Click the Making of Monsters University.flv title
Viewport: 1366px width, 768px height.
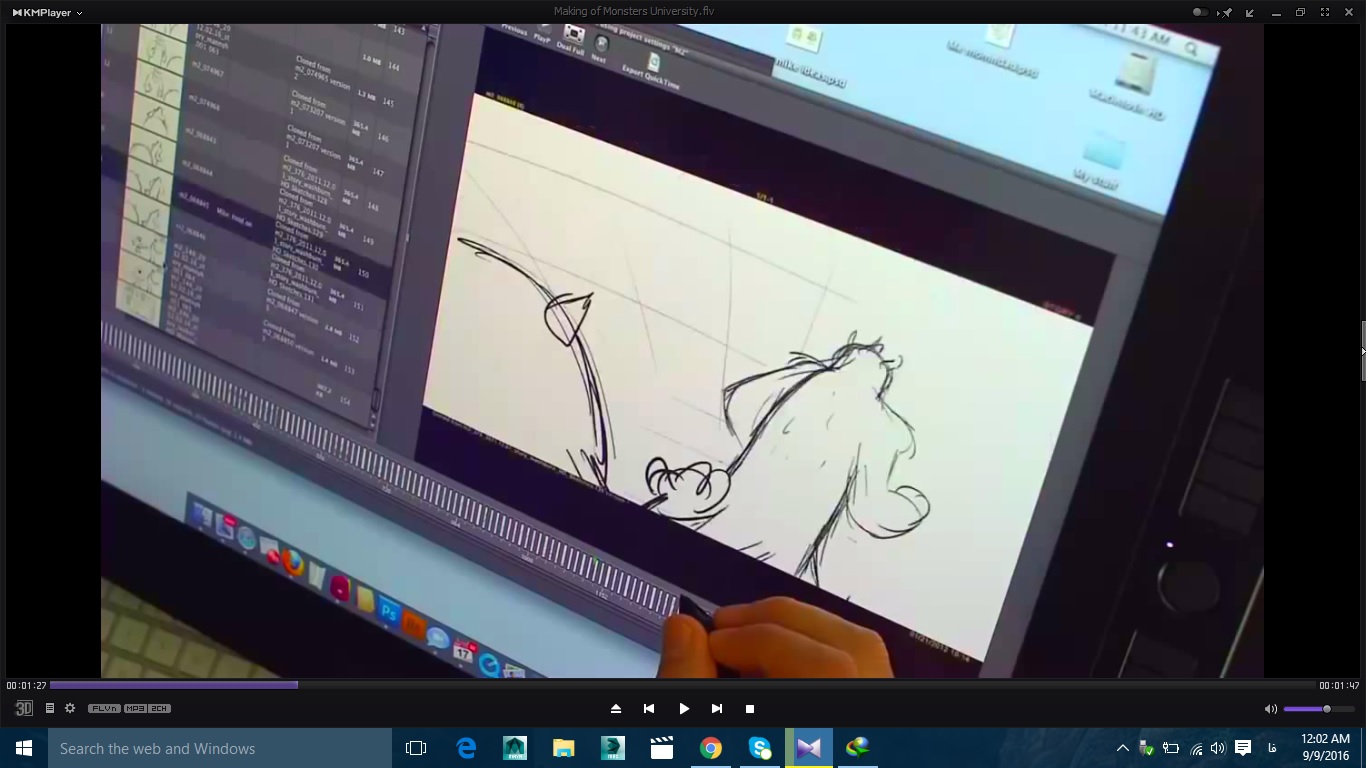pyautogui.click(x=634, y=12)
